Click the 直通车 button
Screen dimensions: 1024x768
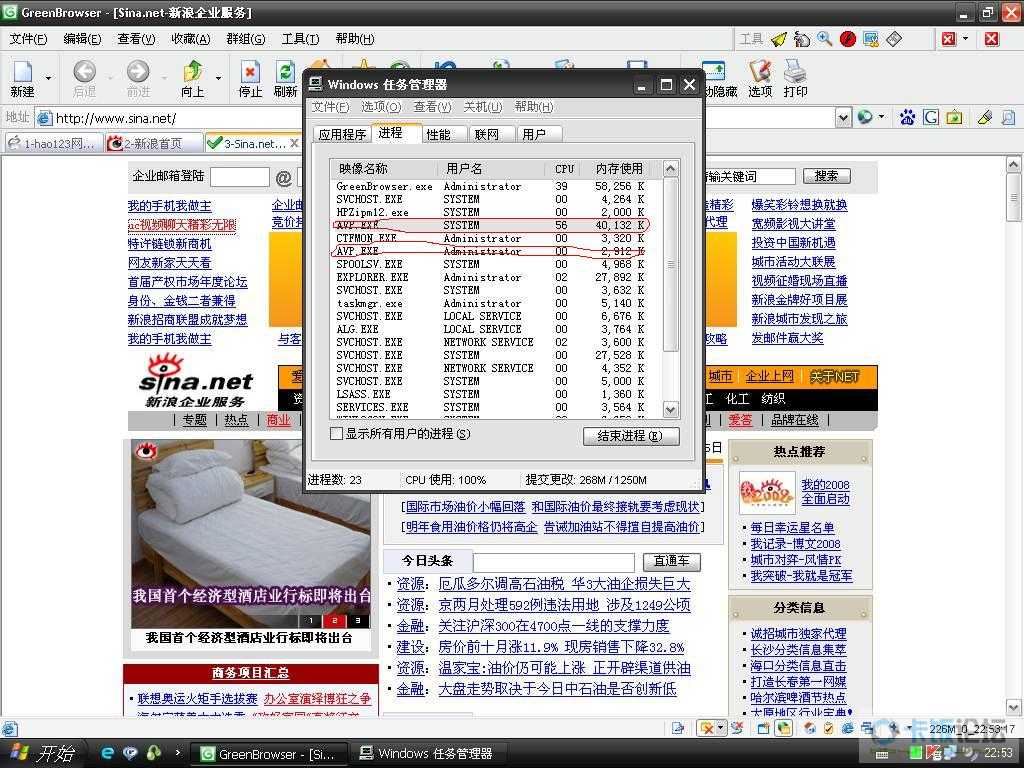pyautogui.click(x=671, y=561)
